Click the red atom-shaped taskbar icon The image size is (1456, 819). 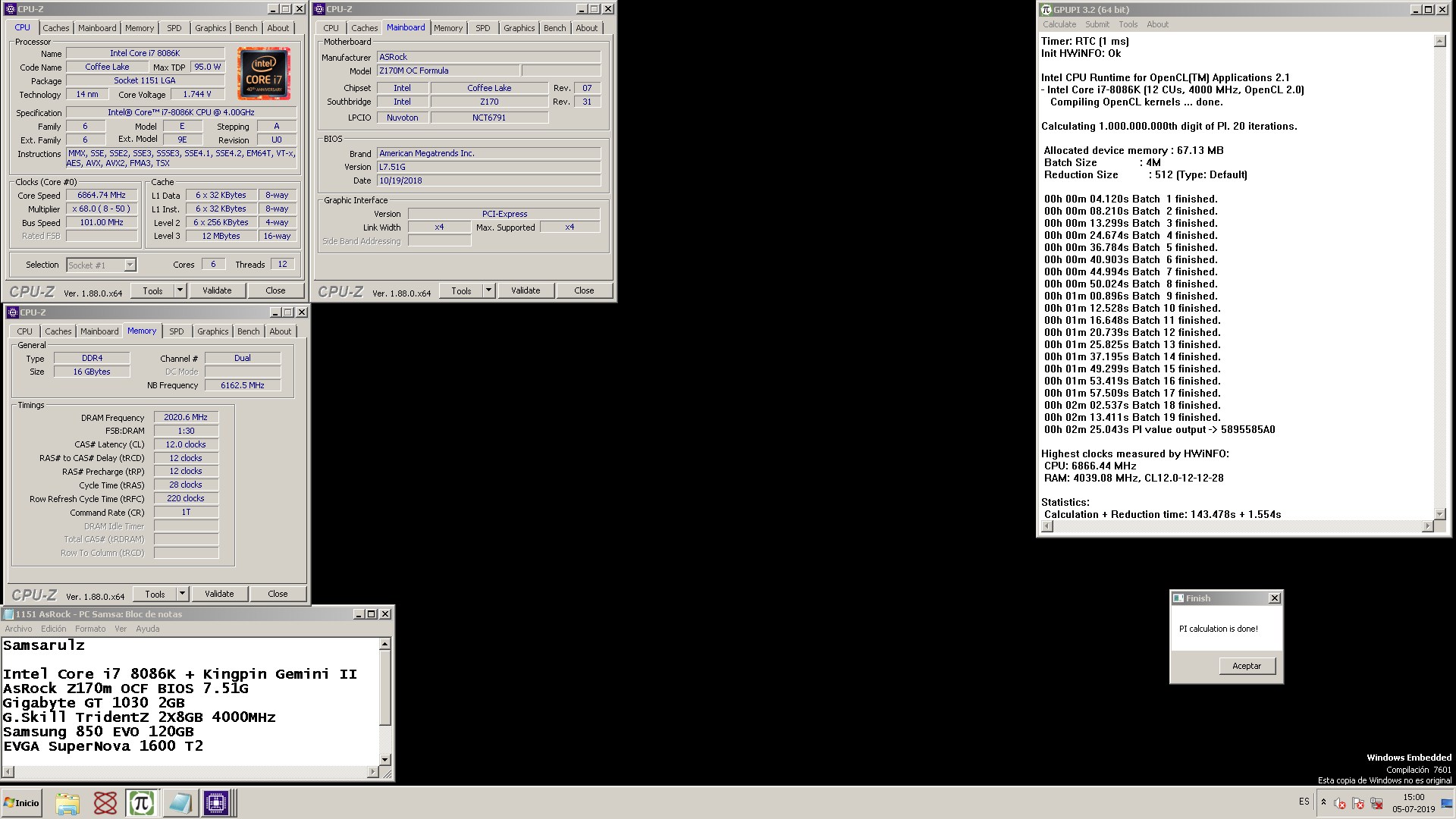(x=105, y=803)
